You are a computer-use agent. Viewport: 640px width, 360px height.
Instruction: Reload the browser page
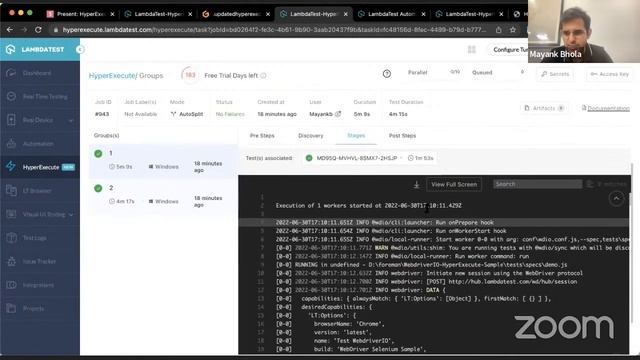click(x=38, y=29)
